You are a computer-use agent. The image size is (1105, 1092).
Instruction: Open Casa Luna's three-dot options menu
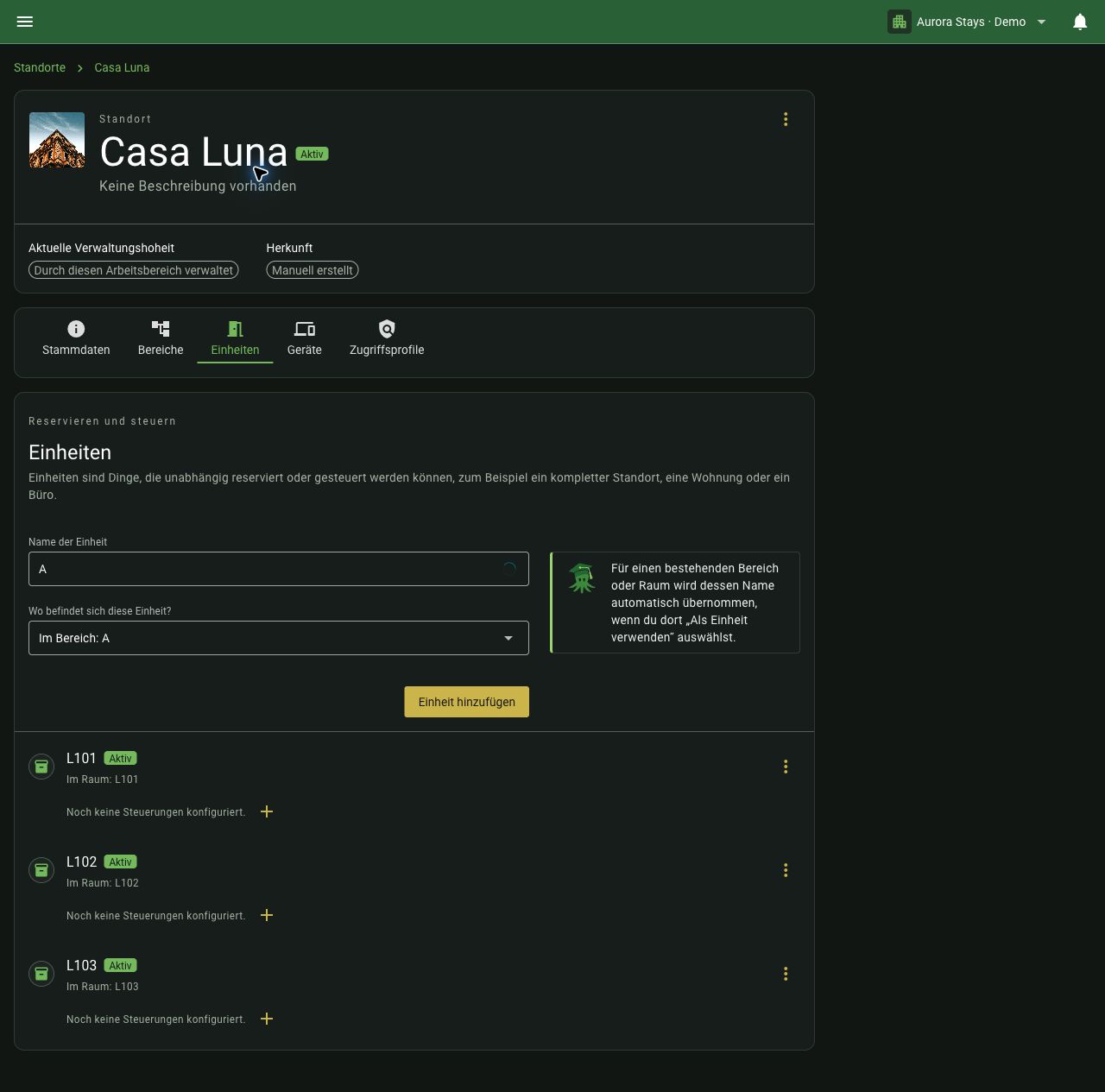click(786, 119)
